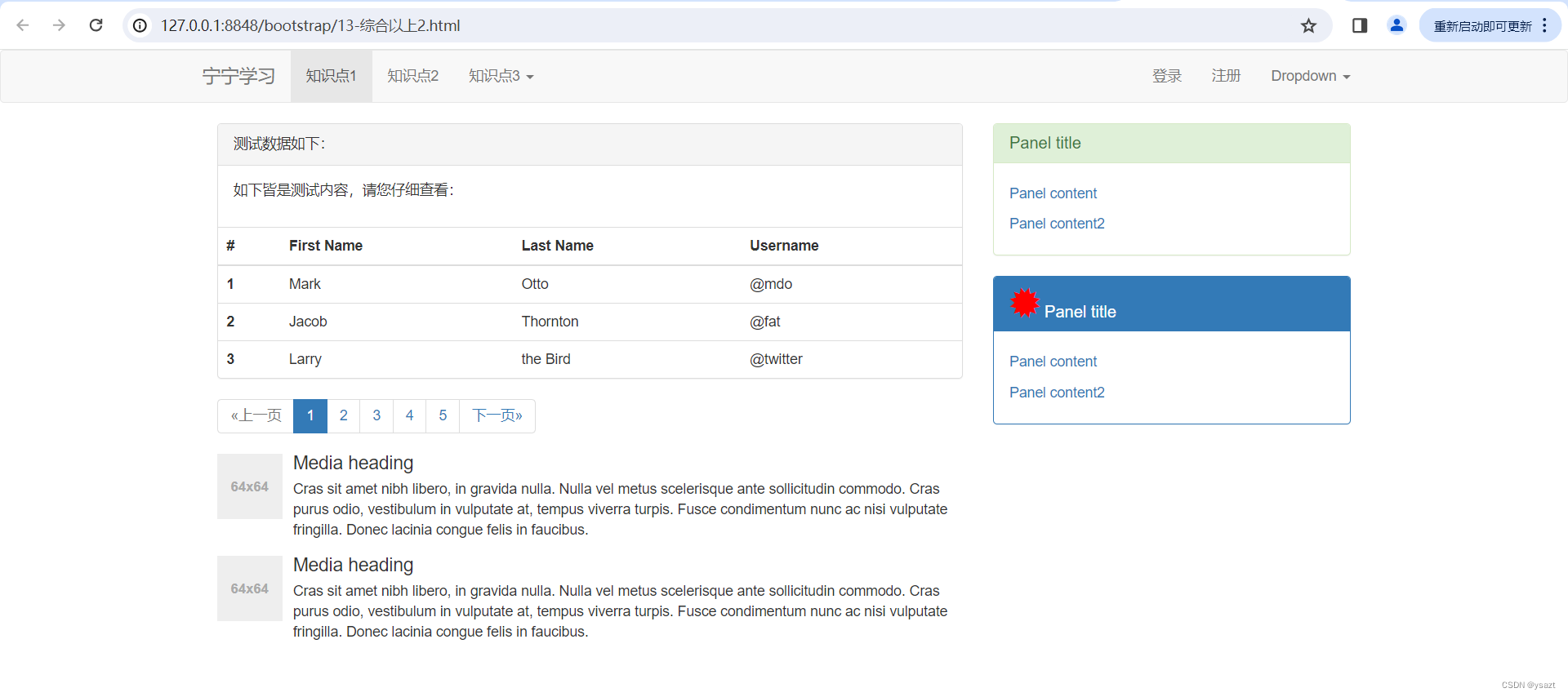This screenshot has width=1568, height=697.
Task: Reload the page with refresh icon
Action: [96, 25]
